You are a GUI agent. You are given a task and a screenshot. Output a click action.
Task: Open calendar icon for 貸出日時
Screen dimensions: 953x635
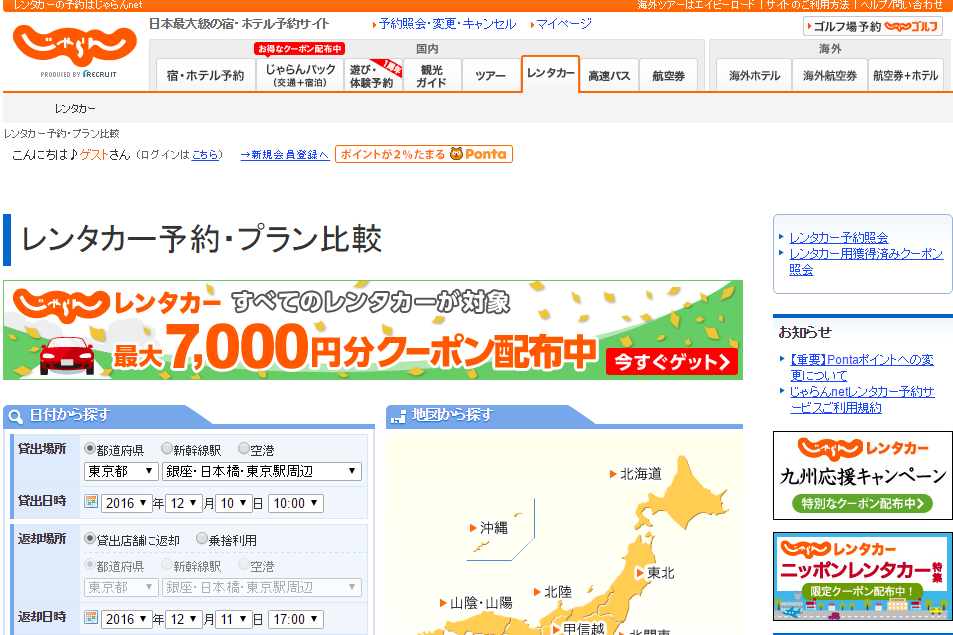[x=91, y=501]
